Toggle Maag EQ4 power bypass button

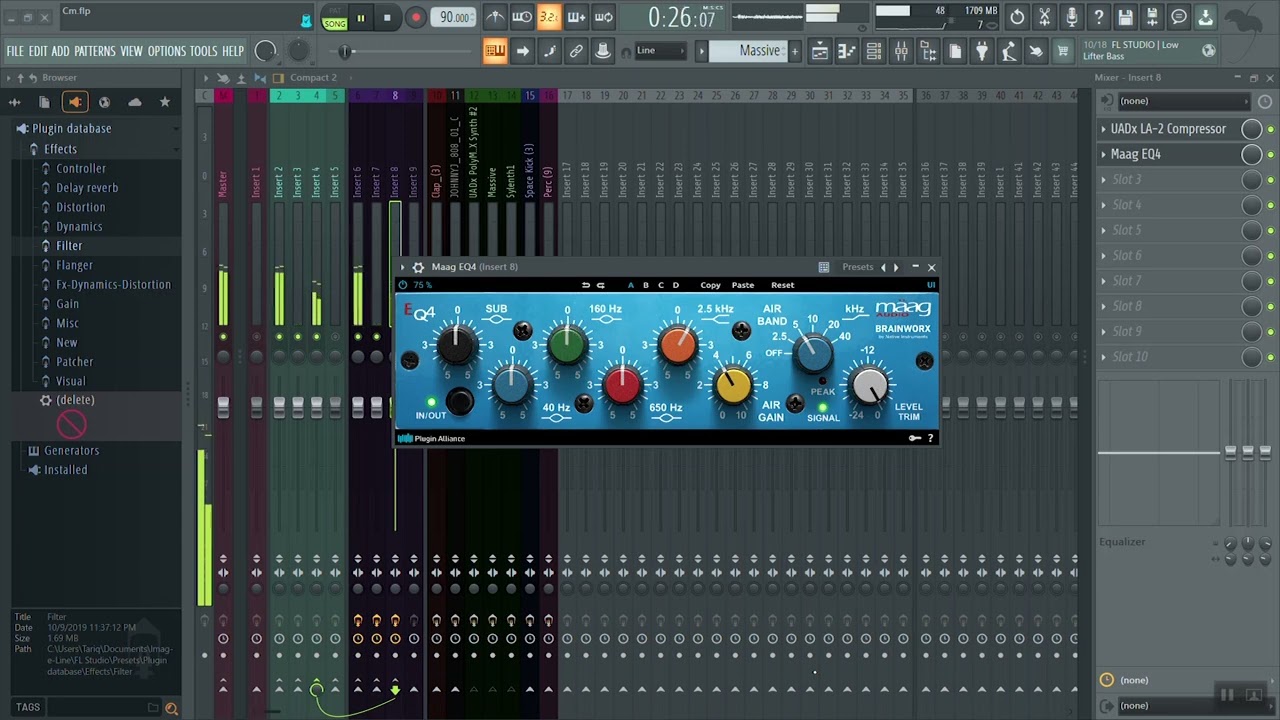403,285
